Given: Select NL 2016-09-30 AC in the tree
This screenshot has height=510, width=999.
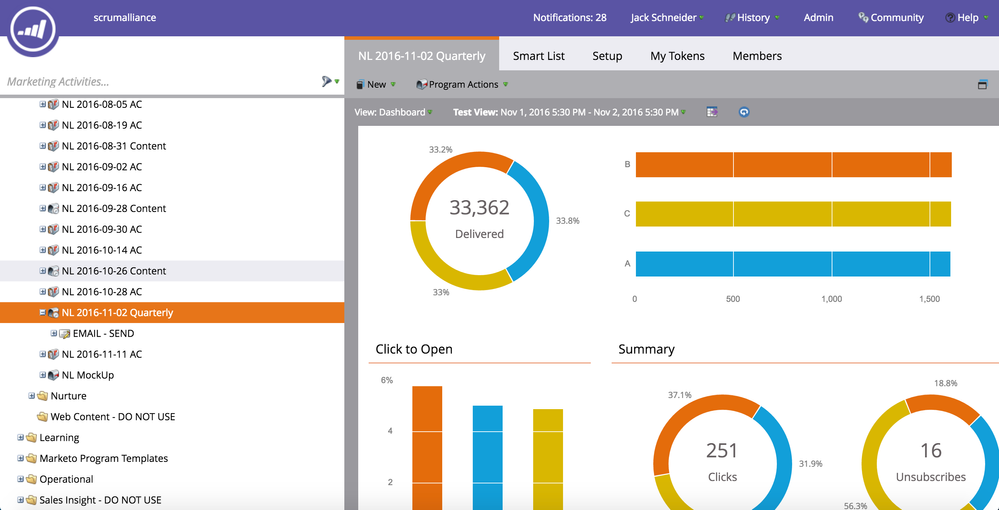Looking at the screenshot, I should coord(102,230).
